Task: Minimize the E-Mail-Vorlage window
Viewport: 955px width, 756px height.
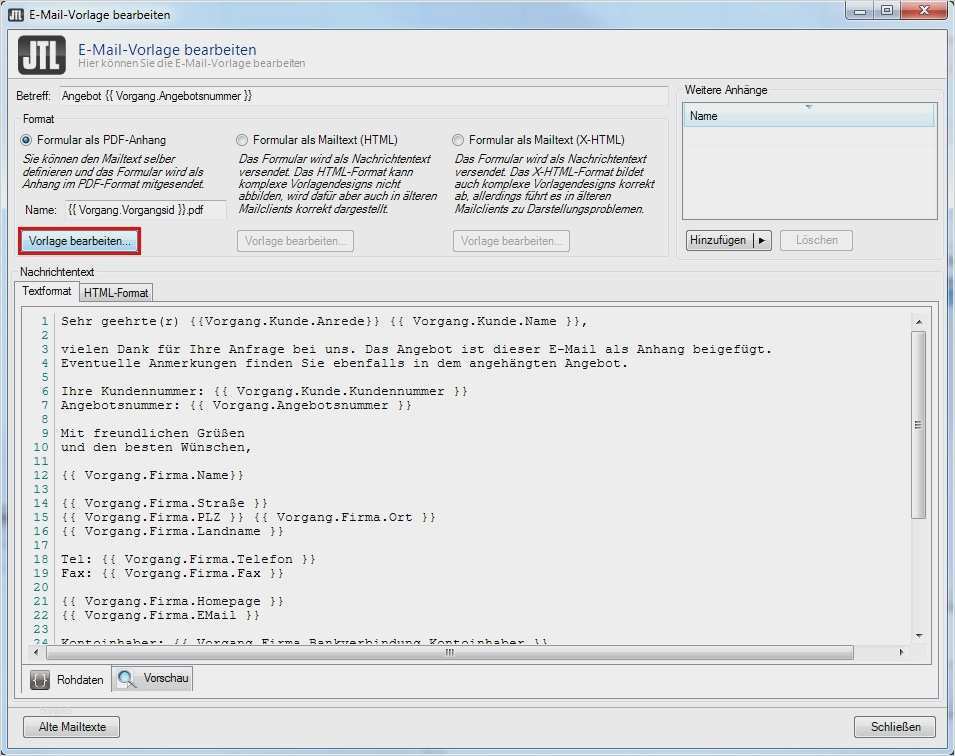Action: [x=861, y=11]
